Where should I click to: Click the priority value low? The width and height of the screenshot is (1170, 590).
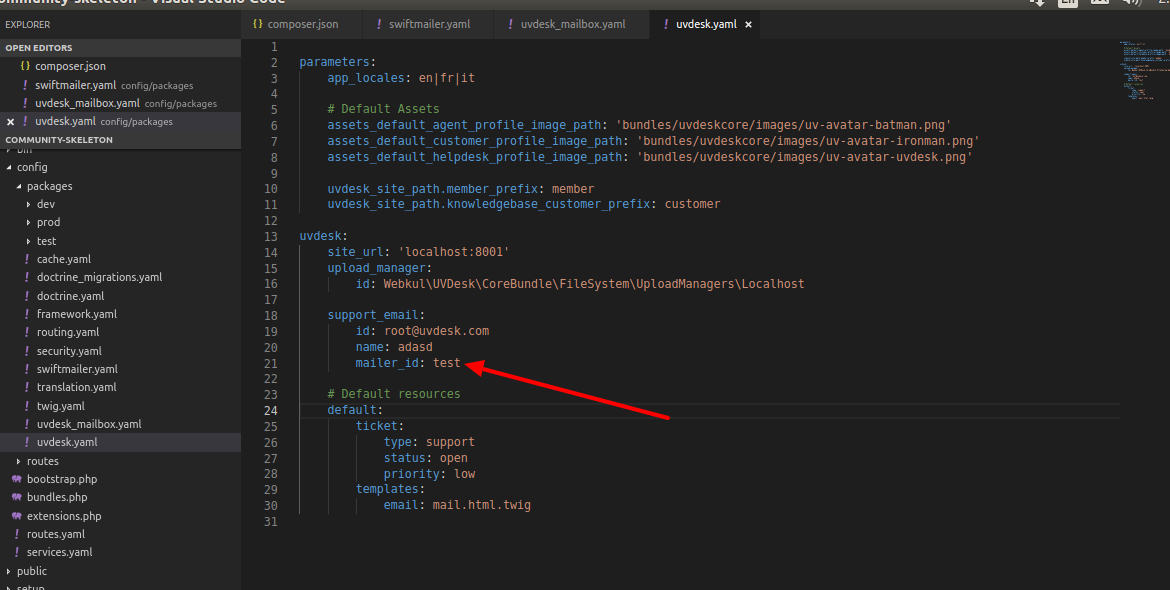pyautogui.click(x=464, y=474)
